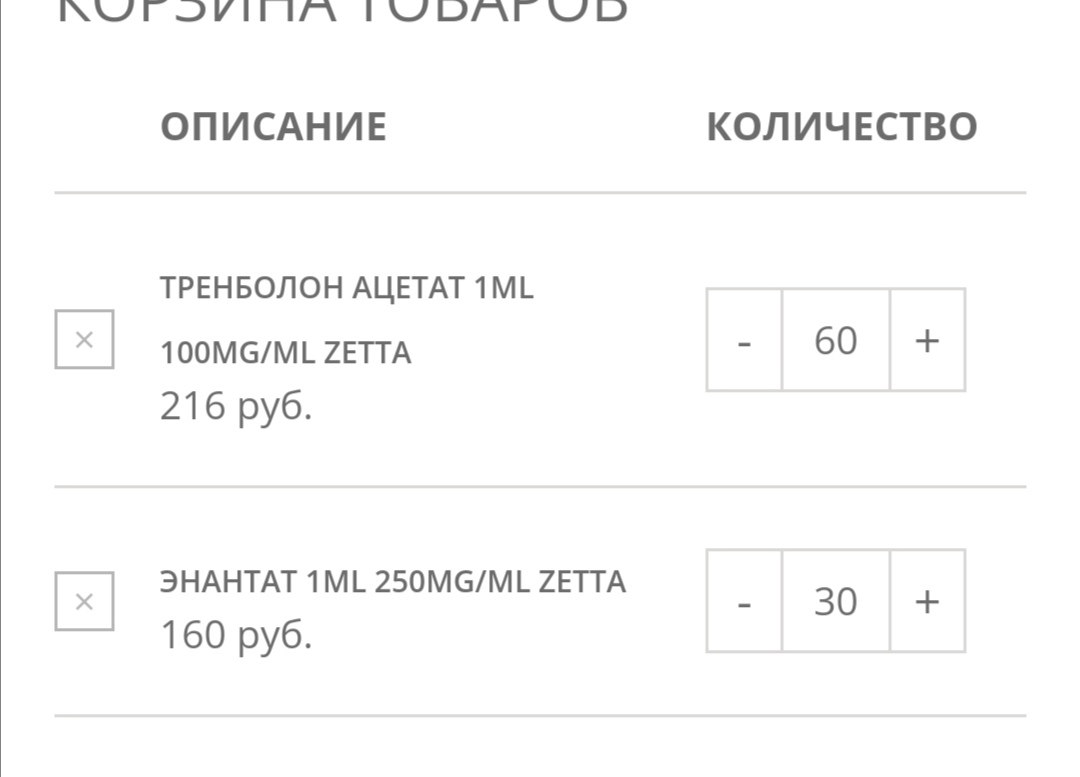Click the КОЛИЧЕСТВО column header
Screen dimensions: 1080x777
pos(842,126)
